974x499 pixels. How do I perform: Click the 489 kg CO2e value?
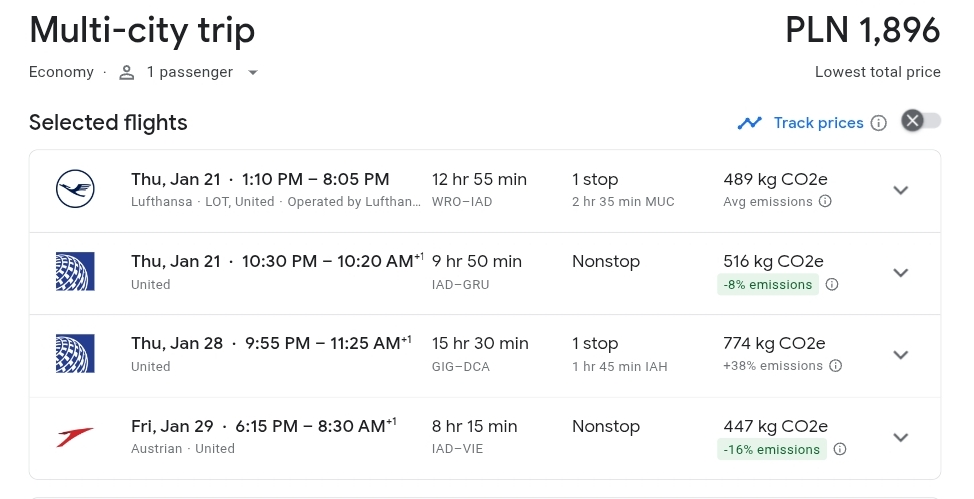tap(775, 180)
